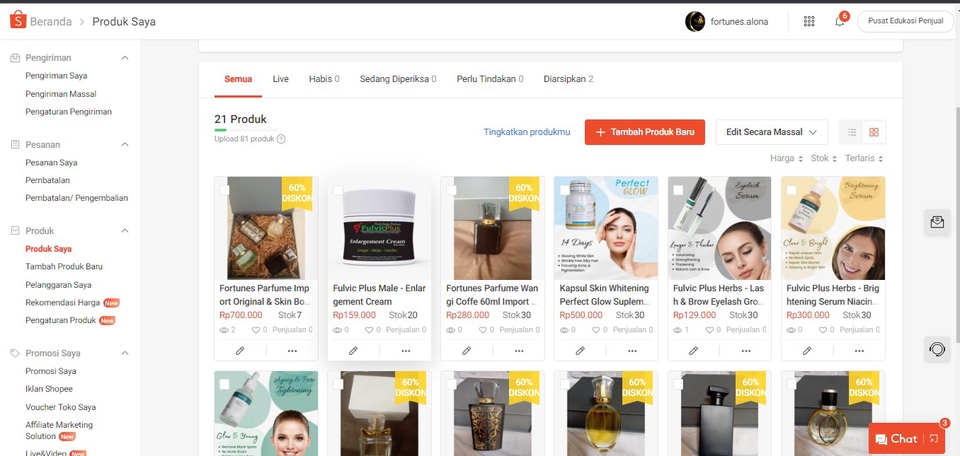This screenshot has width=960, height=456.
Task: Open Voucher Toko Saya sidebar link
Action: point(61,407)
